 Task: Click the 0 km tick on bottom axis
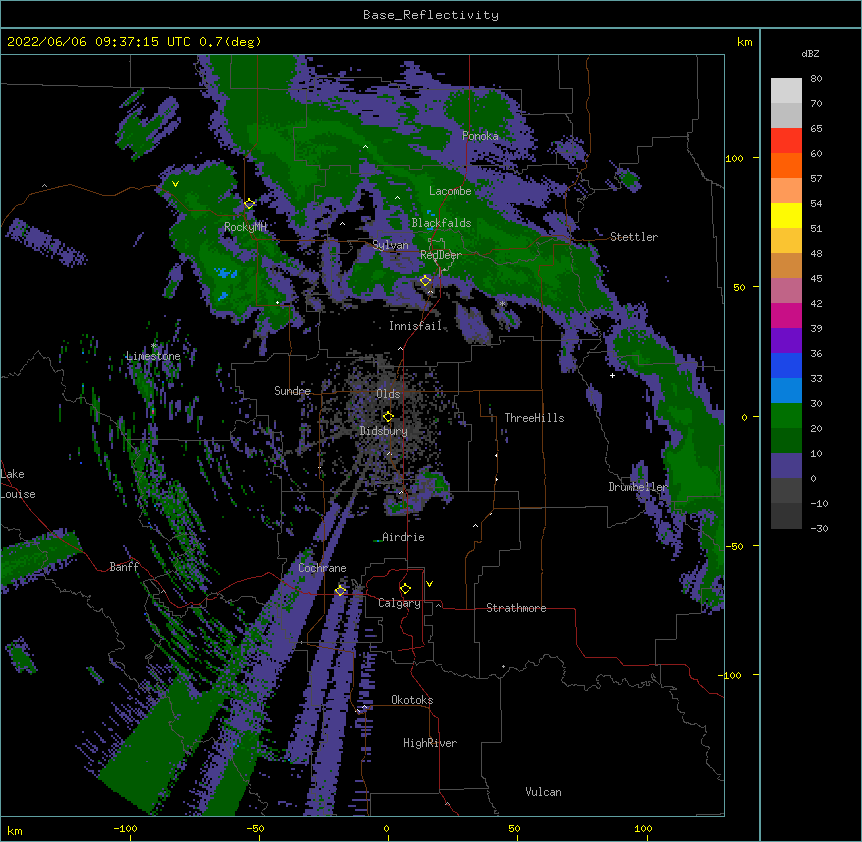pos(386,828)
